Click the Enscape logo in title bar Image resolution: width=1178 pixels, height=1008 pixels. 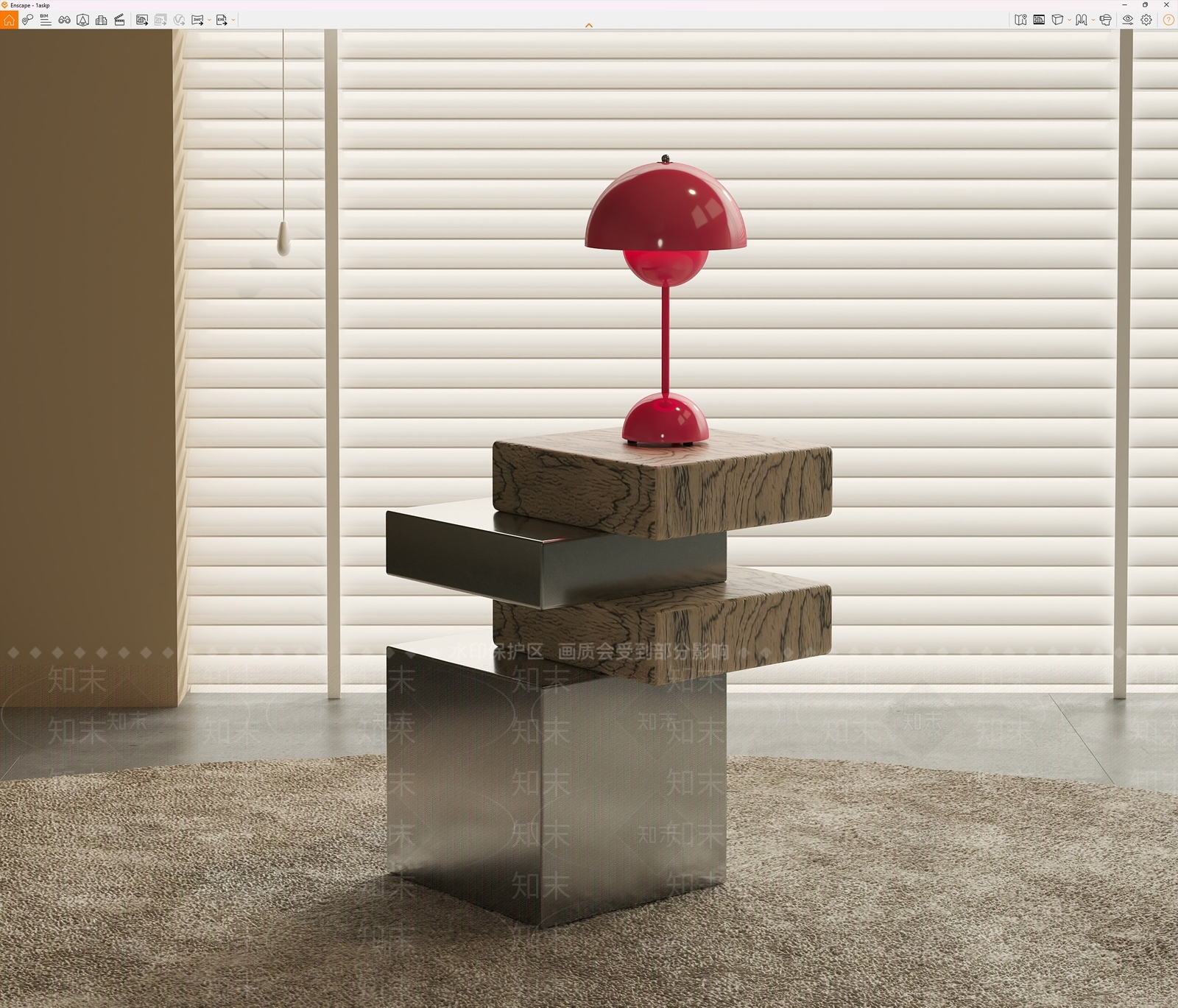[x=4, y=5]
